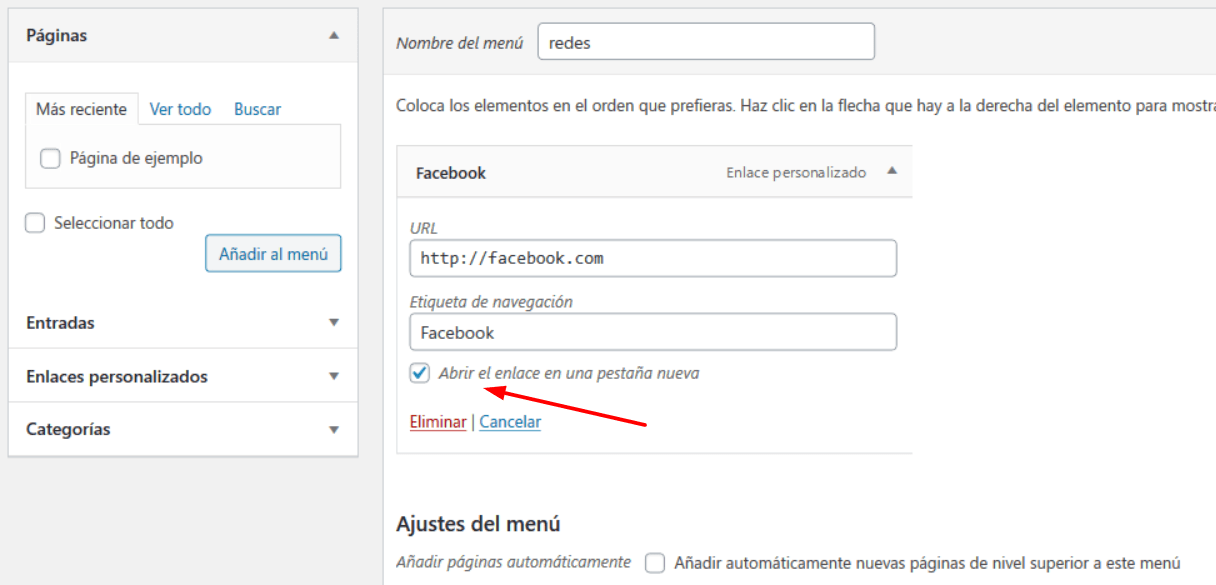Click the Enlaces personalizados heading text
The width and height of the screenshot is (1216, 585).
[x=117, y=377]
